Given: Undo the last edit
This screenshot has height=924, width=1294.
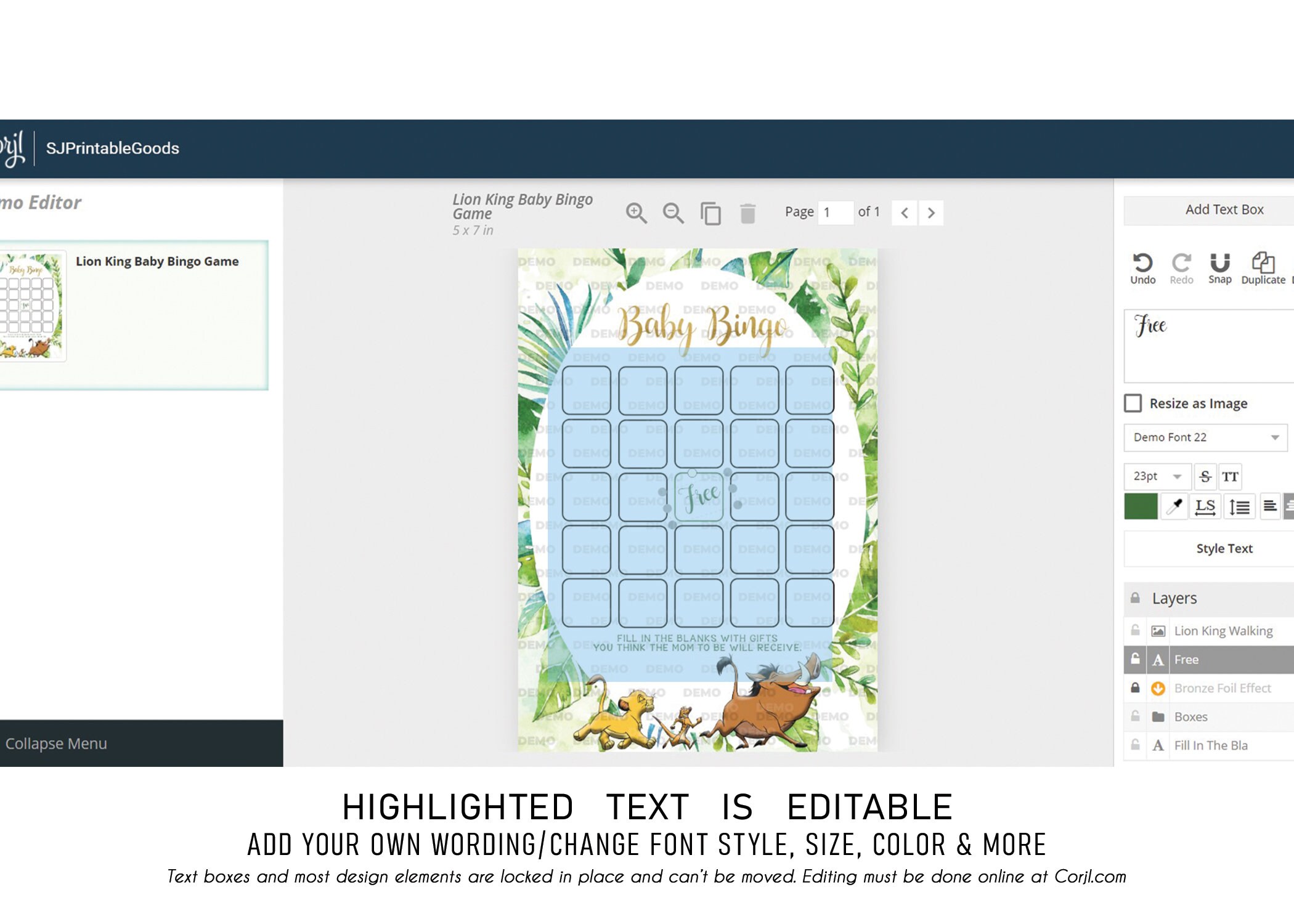Looking at the screenshot, I should 1142,269.
